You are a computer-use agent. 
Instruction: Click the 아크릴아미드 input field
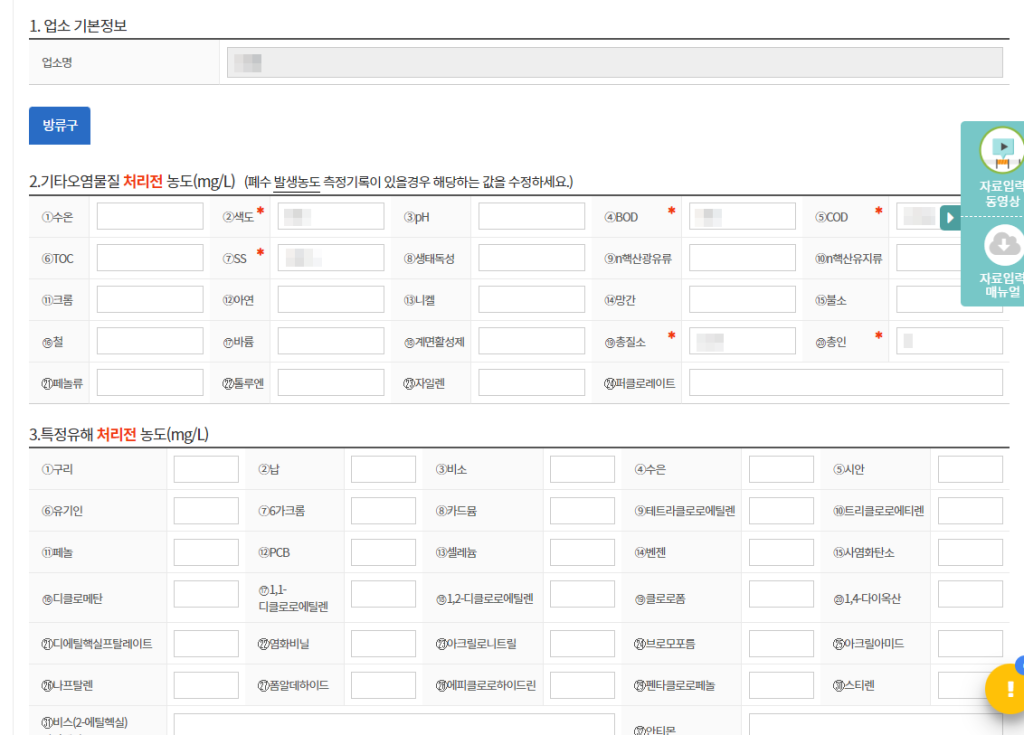[x=970, y=644]
